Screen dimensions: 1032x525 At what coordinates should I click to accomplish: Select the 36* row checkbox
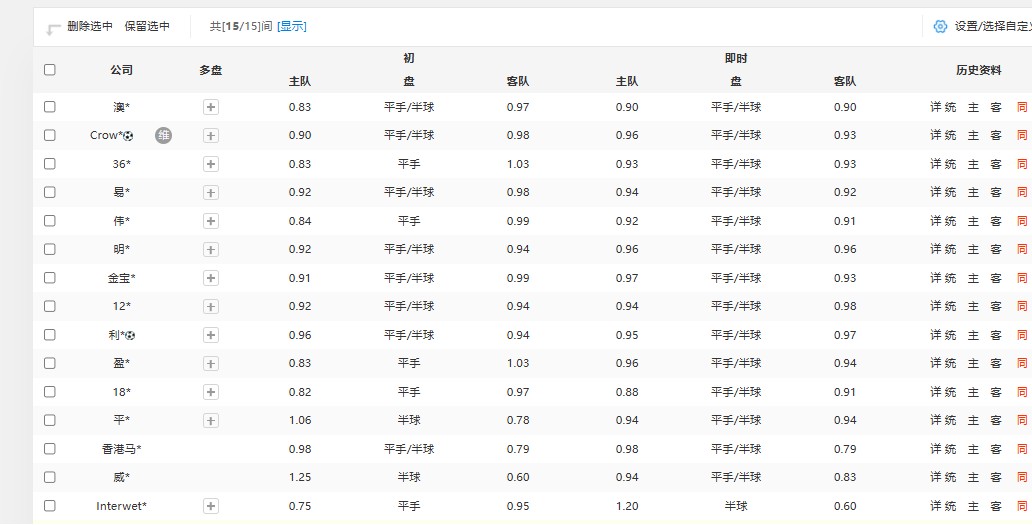(x=49, y=164)
